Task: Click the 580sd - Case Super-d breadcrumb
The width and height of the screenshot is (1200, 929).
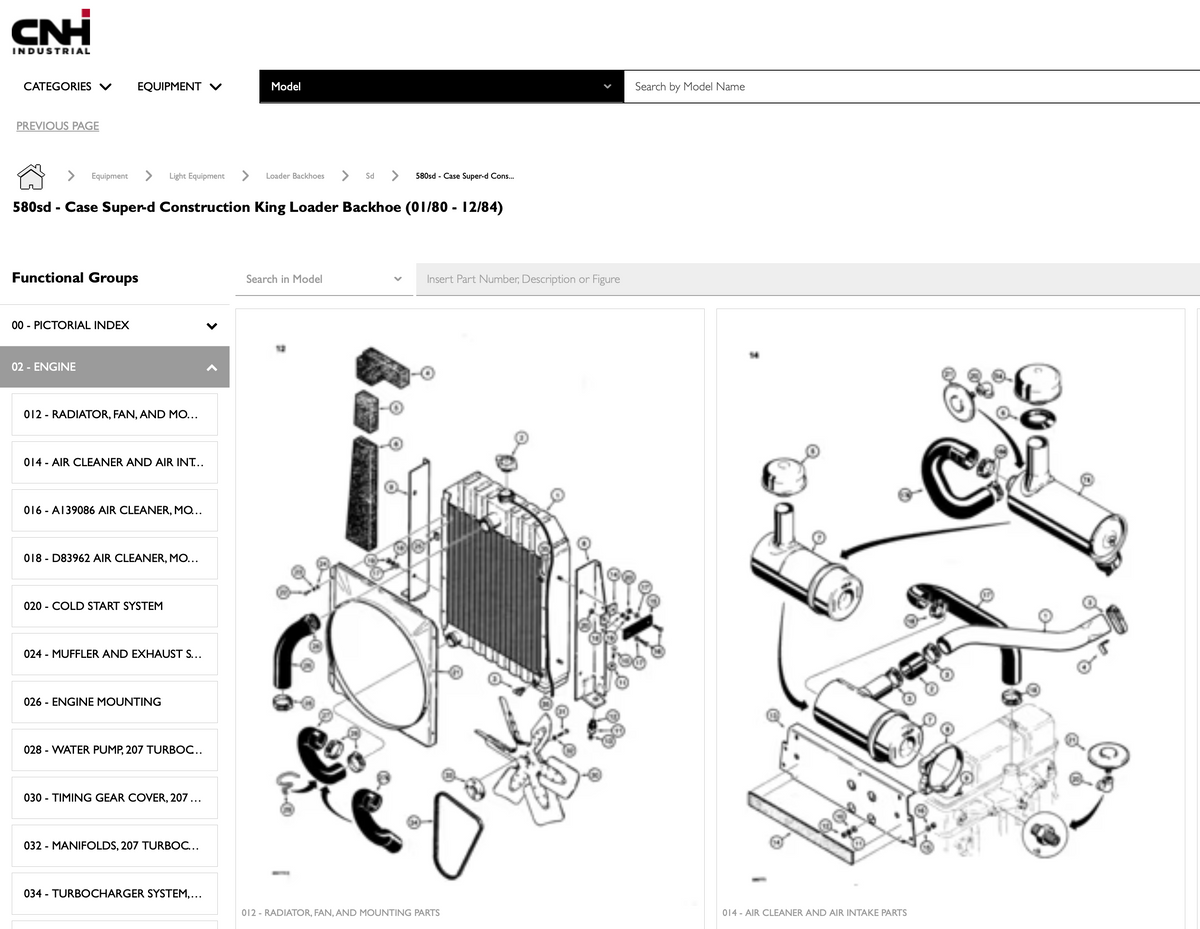Action: [x=465, y=176]
